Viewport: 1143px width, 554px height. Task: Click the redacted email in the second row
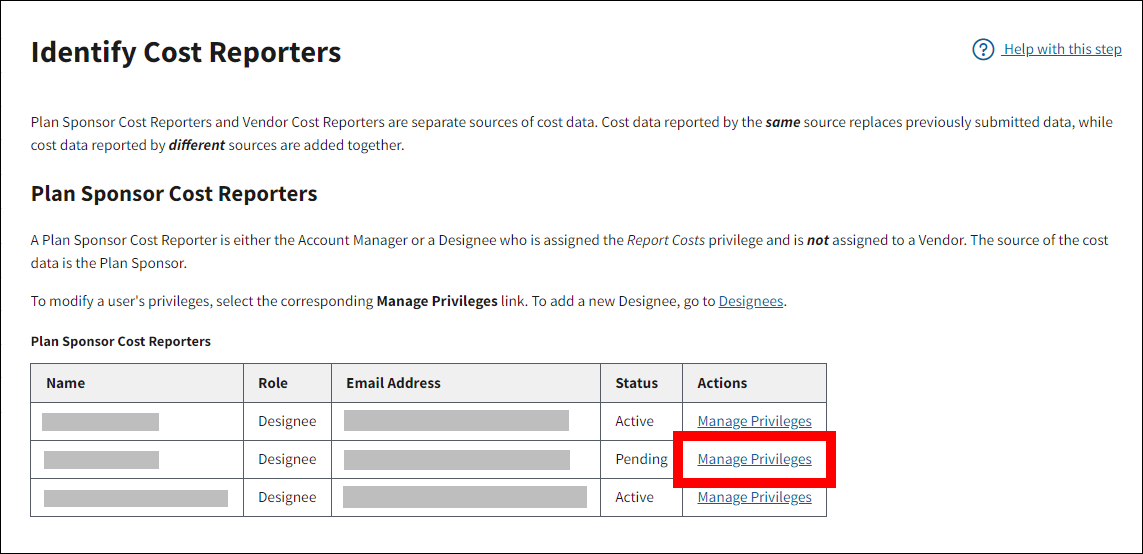click(x=457, y=460)
